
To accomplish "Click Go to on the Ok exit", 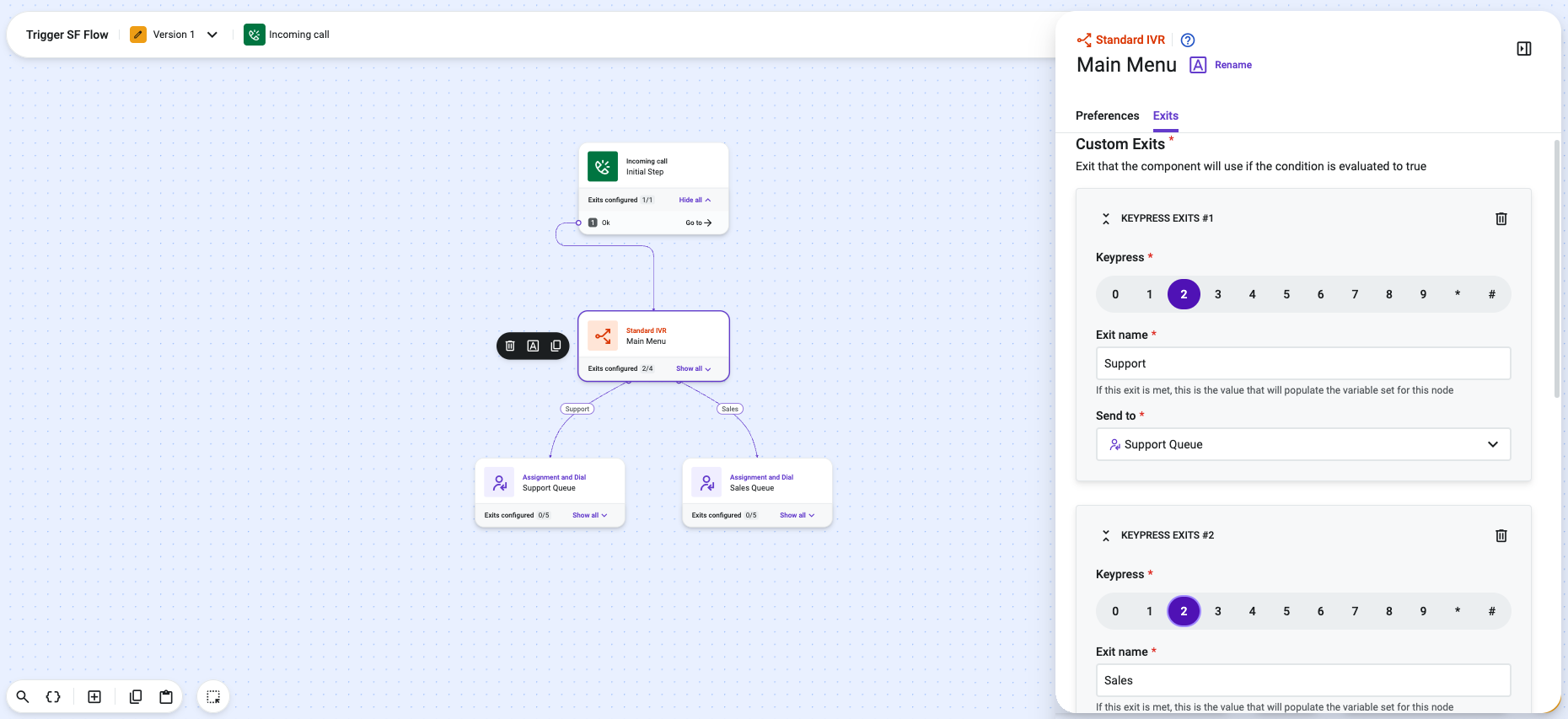I will [x=698, y=223].
